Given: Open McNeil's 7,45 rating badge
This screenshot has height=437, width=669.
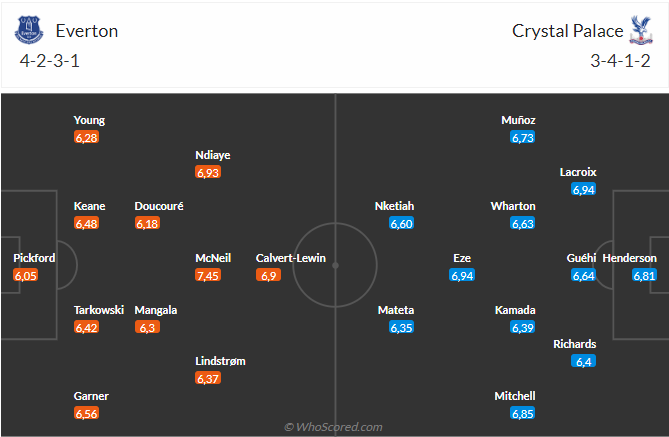Looking at the screenshot, I should pos(208,275).
